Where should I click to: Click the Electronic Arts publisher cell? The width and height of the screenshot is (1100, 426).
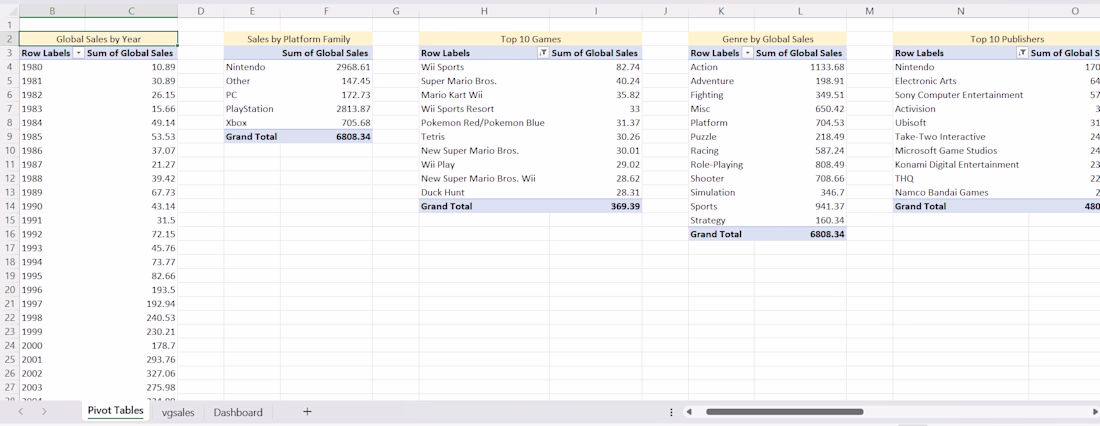point(960,81)
